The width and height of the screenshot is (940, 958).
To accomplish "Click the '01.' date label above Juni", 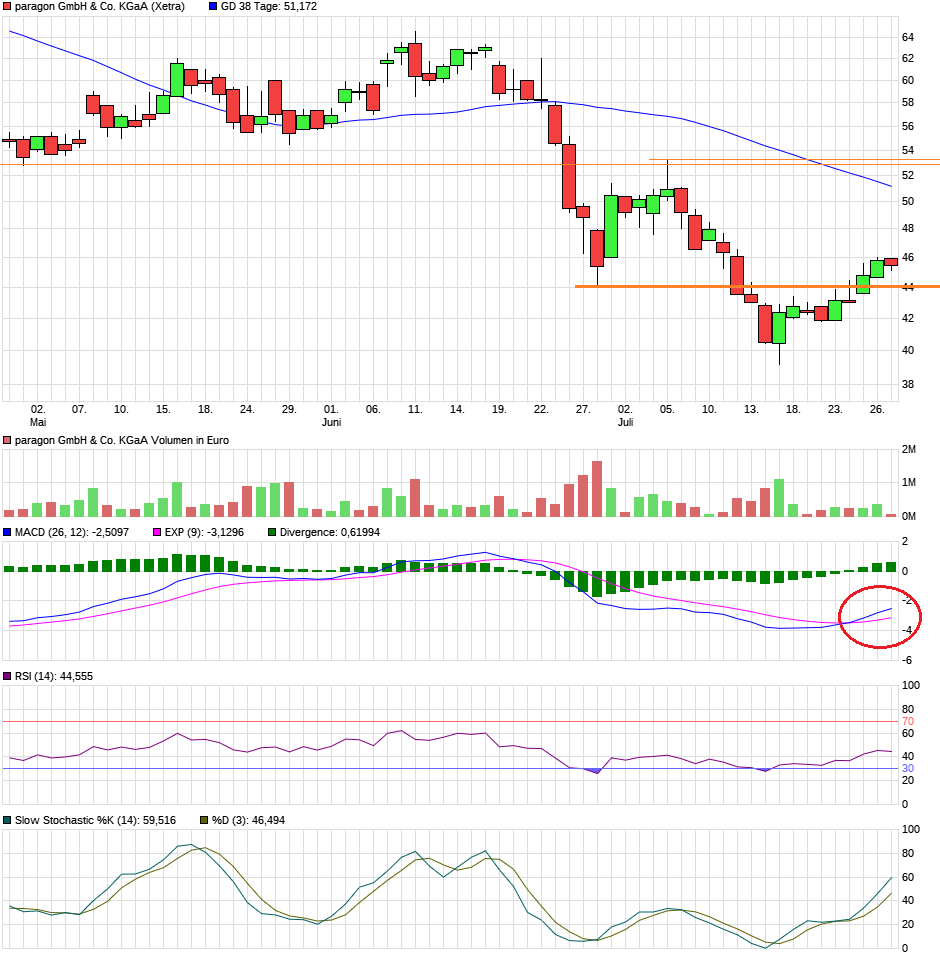I will click(330, 409).
